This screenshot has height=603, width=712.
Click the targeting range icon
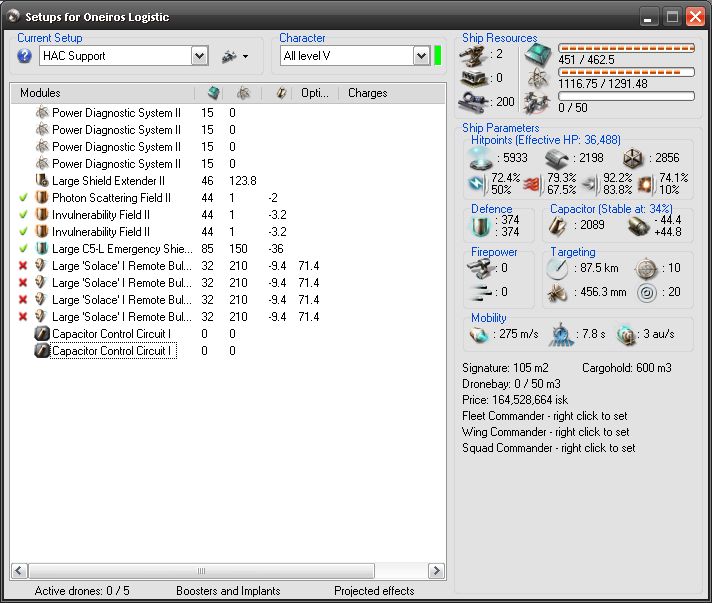click(557, 269)
